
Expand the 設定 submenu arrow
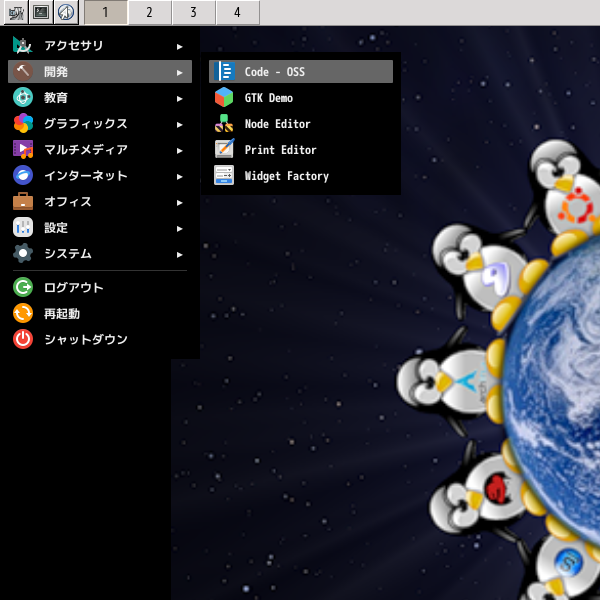(x=179, y=229)
